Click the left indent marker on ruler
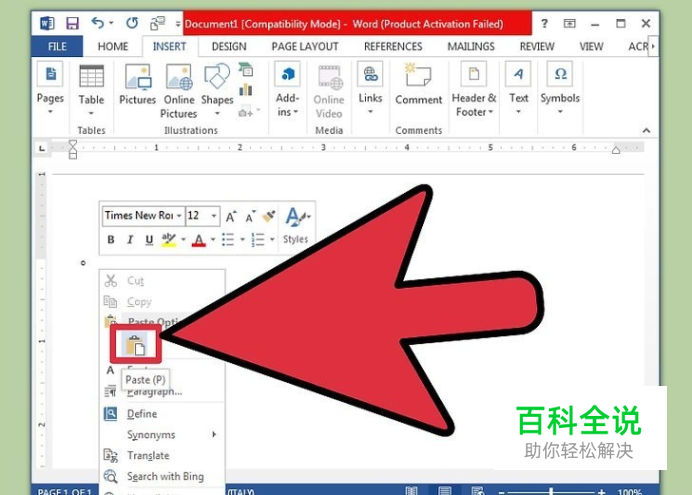The image size is (692, 495). click(x=73, y=155)
